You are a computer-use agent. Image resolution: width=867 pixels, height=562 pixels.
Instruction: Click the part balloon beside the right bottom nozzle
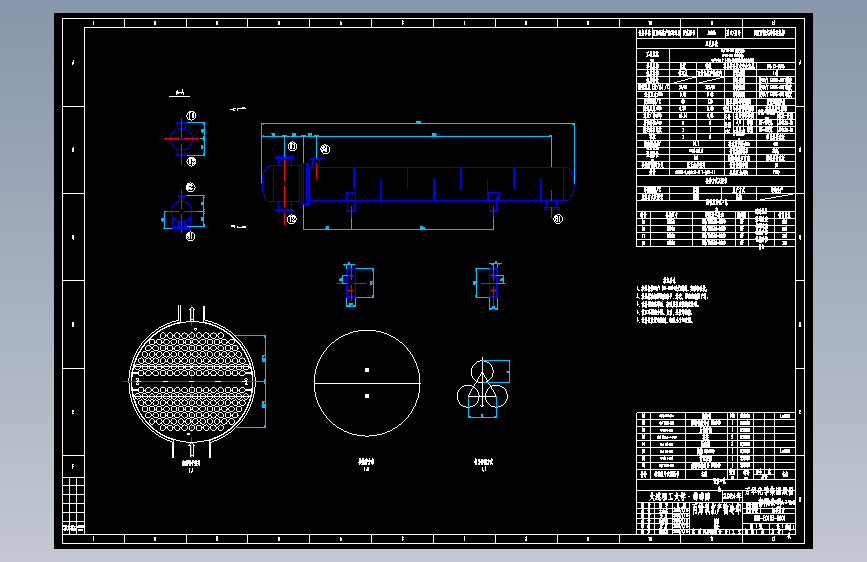(558, 219)
